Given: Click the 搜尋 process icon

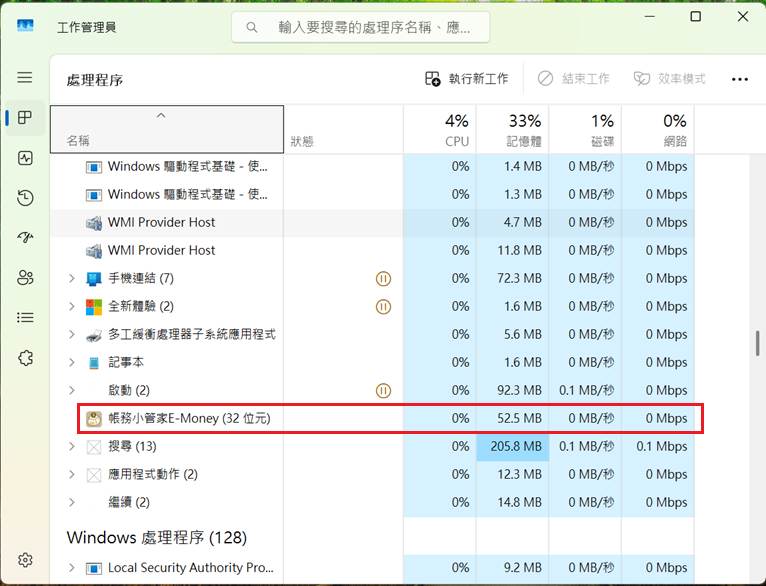Looking at the screenshot, I should pos(94,447).
